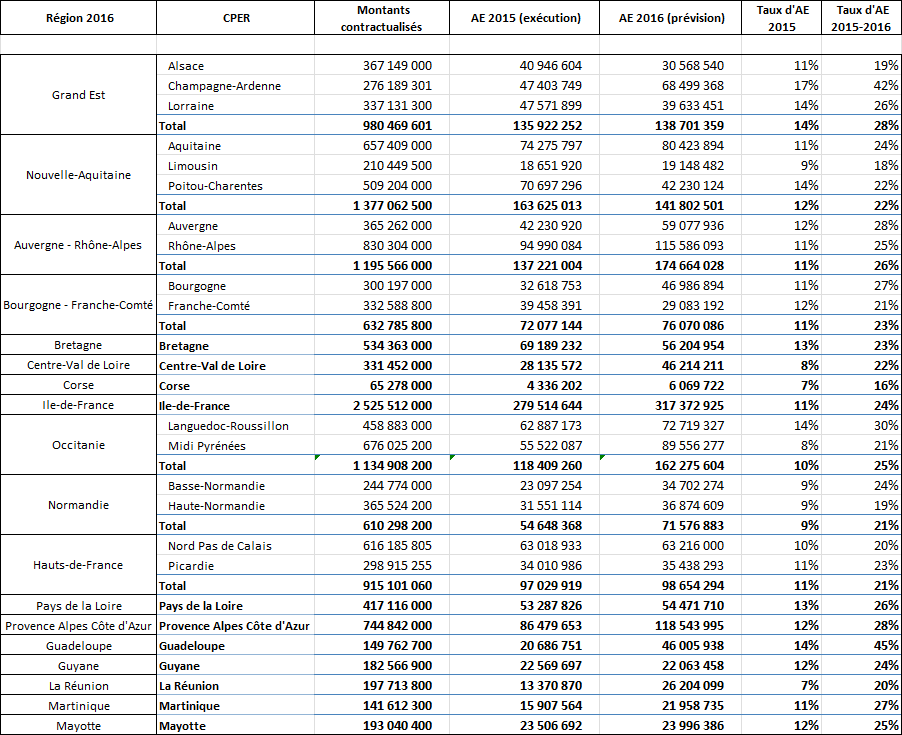Click the Guadeloupe 45% rate cell
902x735 pixels.
pyautogui.click(x=883, y=646)
